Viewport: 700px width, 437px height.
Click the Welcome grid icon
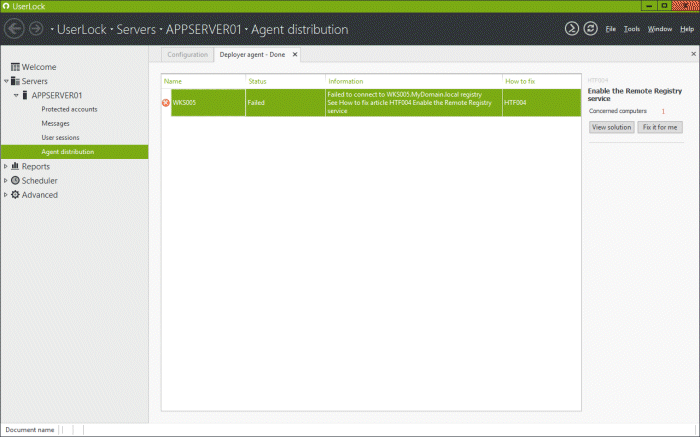click(x=15, y=67)
